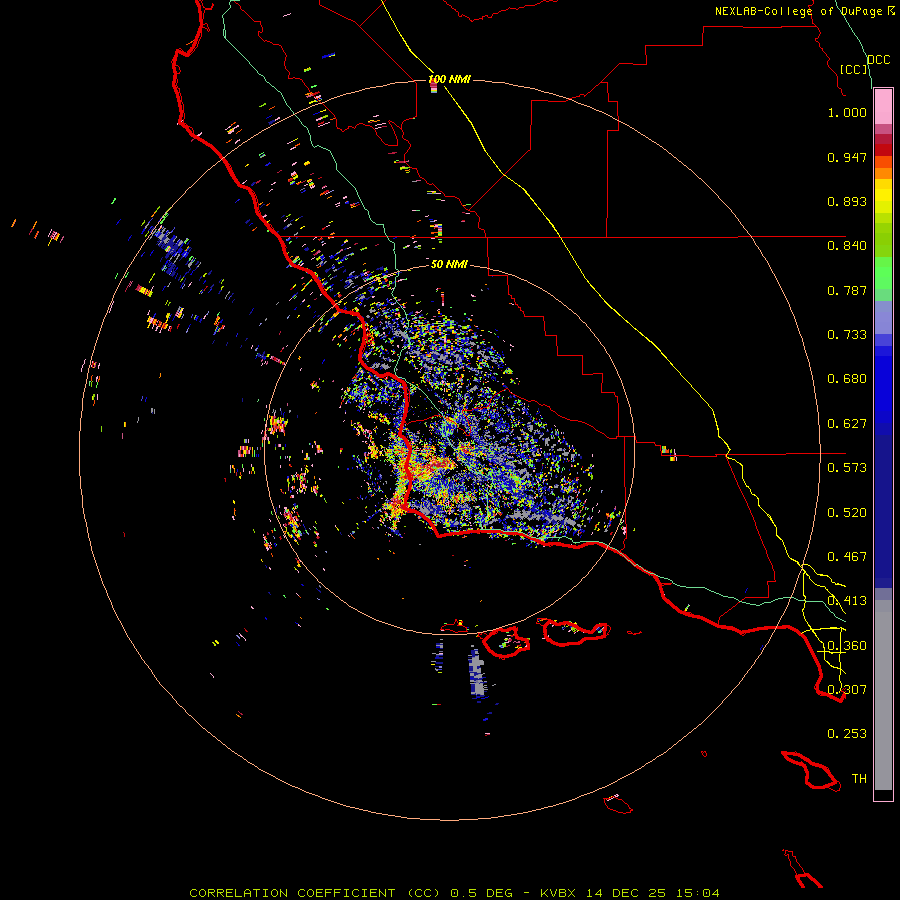Click the KVBX station identifier
Image resolution: width=900 pixels, height=900 pixels.
coord(557,893)
